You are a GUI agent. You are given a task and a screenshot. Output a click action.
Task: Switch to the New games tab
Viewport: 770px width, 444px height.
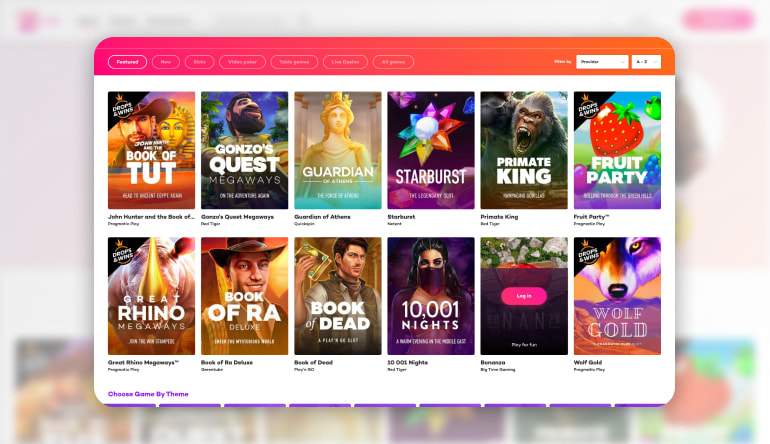[166, 62]
